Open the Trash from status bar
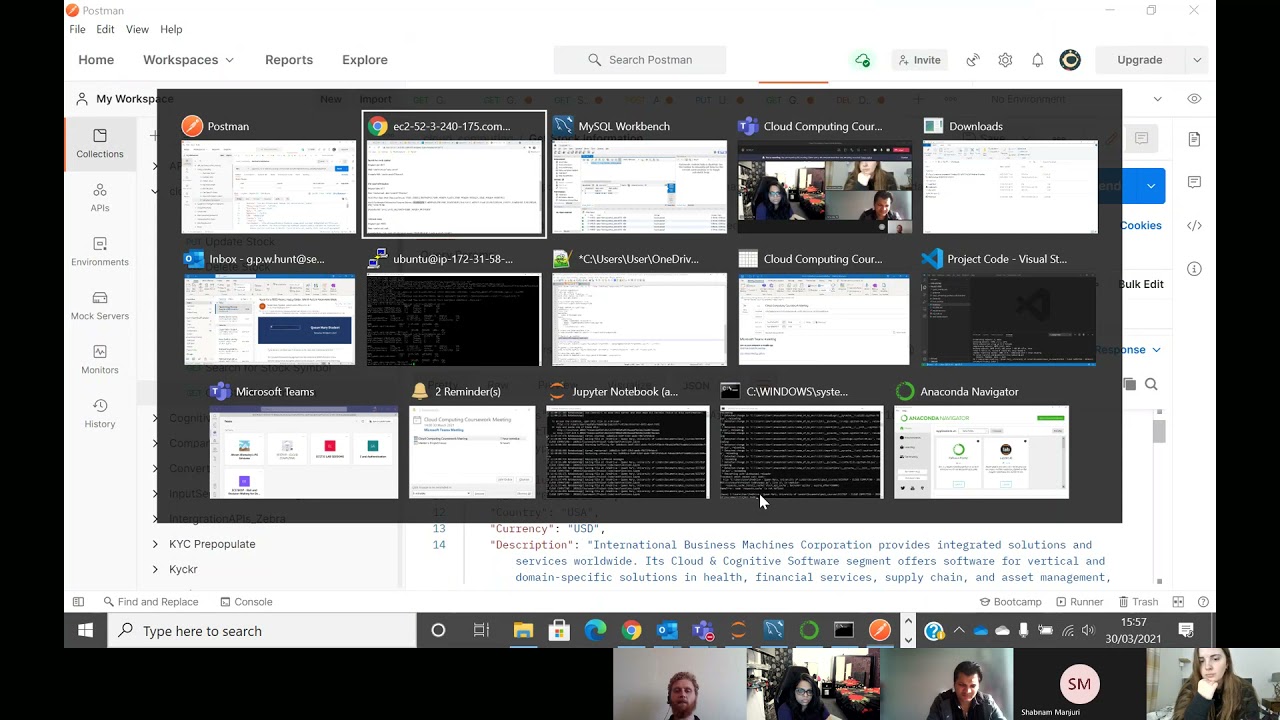This screenshot has height=720, width=1280. click(1138, 602)
